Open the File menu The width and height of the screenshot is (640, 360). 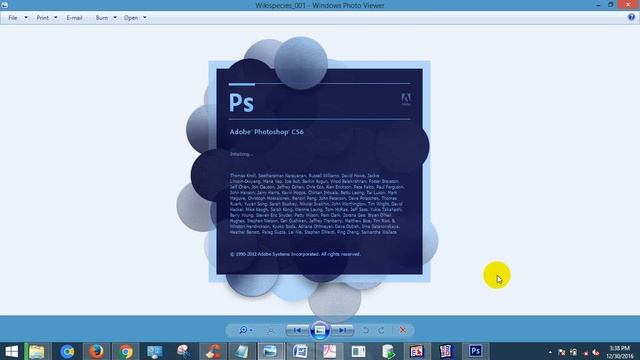coord(13,18)
